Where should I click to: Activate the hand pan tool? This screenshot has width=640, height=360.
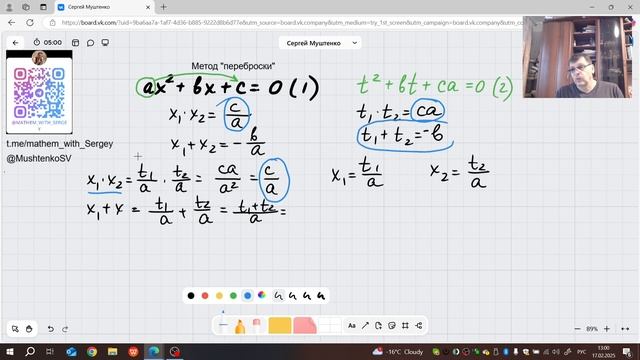coord(29,329)
